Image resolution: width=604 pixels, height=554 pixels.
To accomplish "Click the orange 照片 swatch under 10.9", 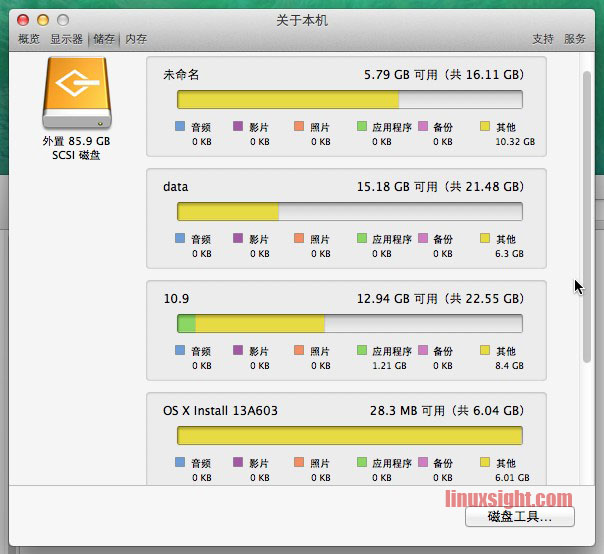I will coord(299,350).
